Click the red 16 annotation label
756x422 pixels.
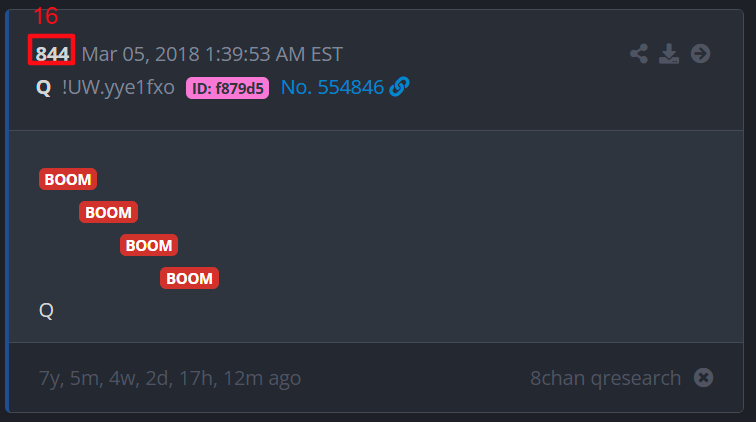pos(46,16)
